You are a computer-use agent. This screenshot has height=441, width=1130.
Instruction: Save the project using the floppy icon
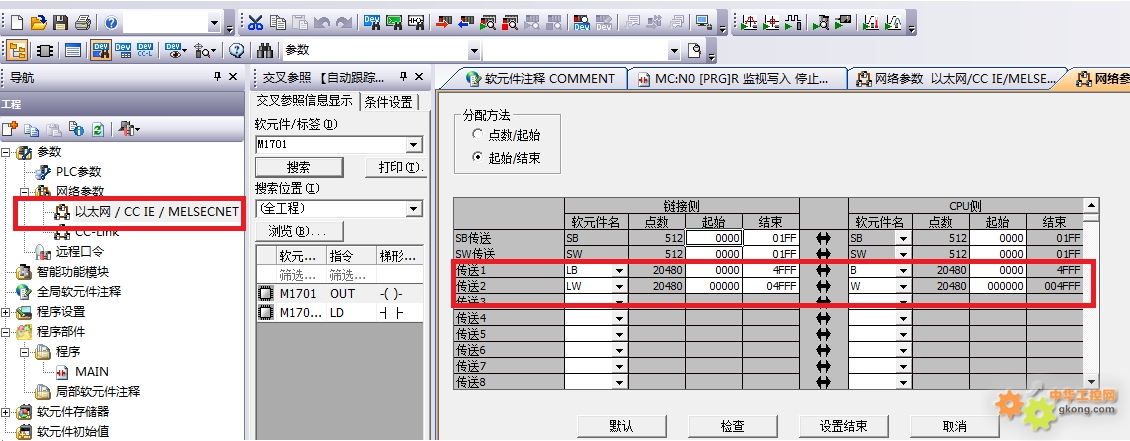tap(61, 22)
